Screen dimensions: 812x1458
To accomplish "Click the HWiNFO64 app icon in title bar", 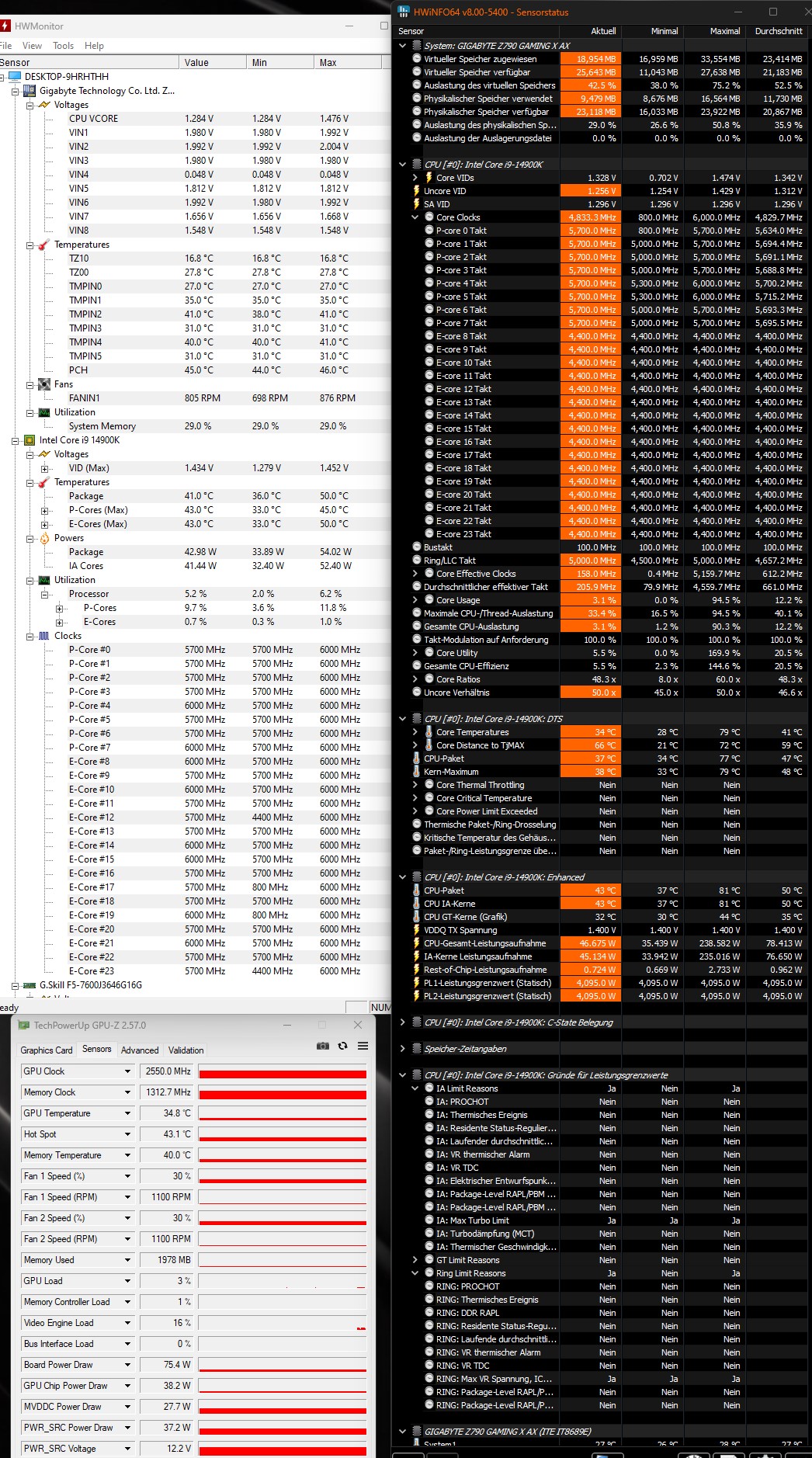I will [403, 12].
